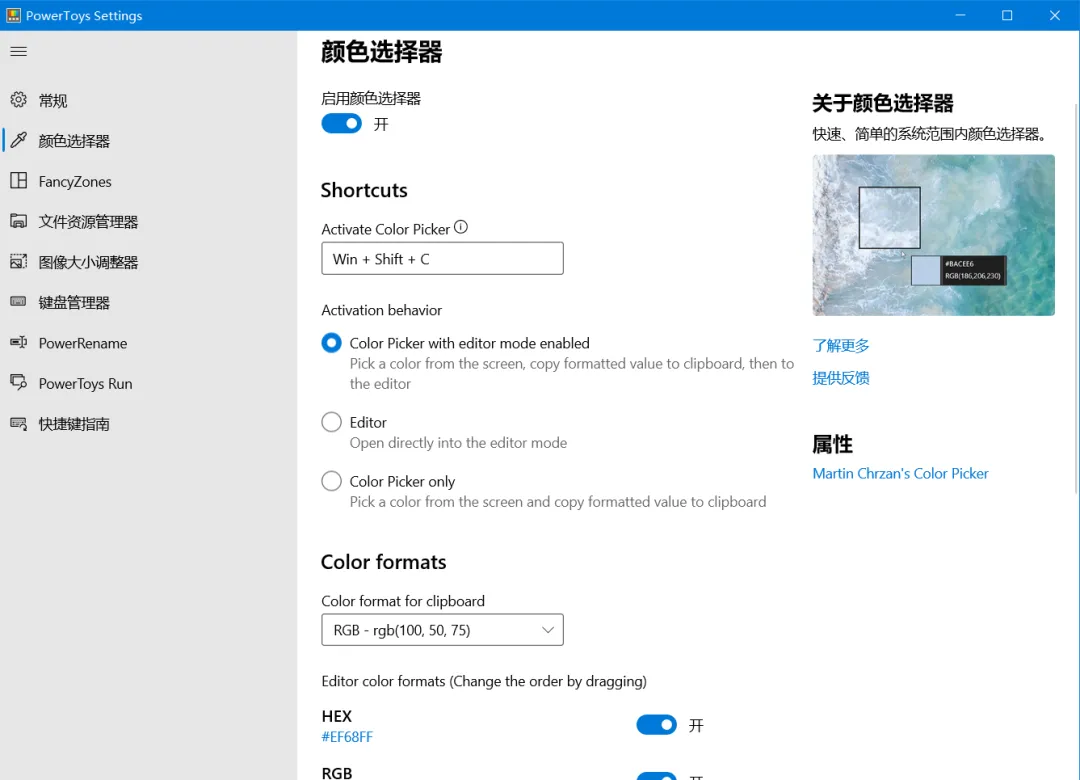Image resolution: width=1080 pixels, height=780 pixels.
Task: Click the vertical scrollbar on the right
Action: coord(1076,296)
